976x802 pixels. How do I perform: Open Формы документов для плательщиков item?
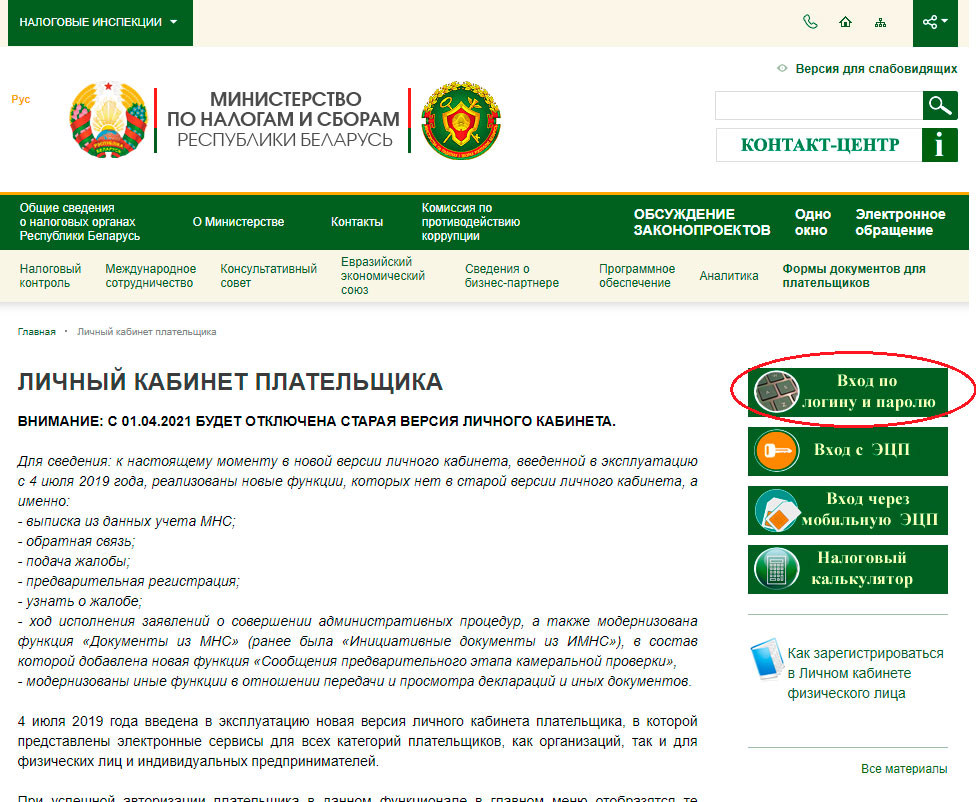click(x=854, y=276)
